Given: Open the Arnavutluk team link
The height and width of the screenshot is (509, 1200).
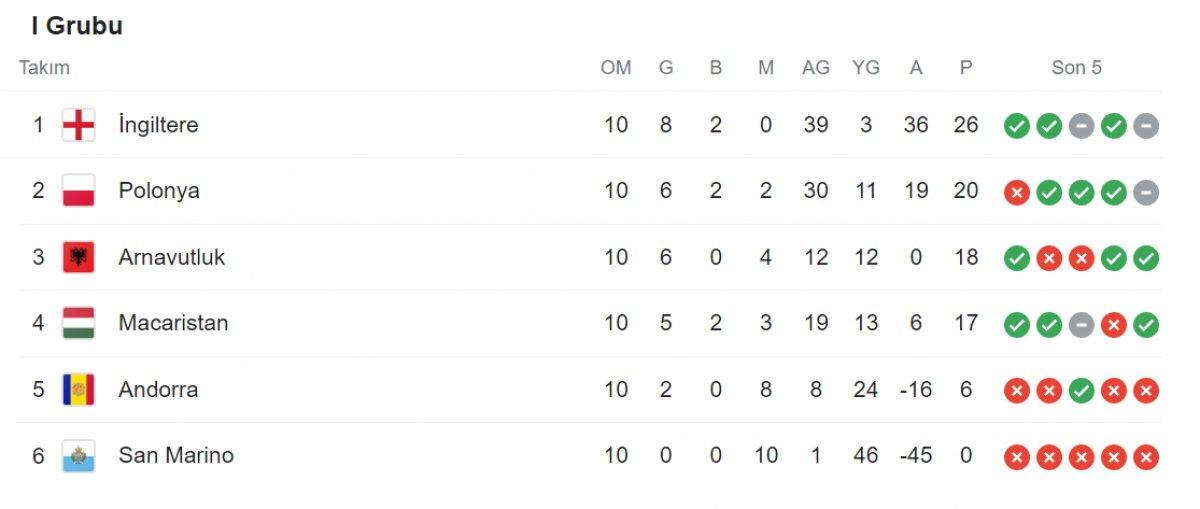Looking at the screenshot, I should [x=171, y=257].
